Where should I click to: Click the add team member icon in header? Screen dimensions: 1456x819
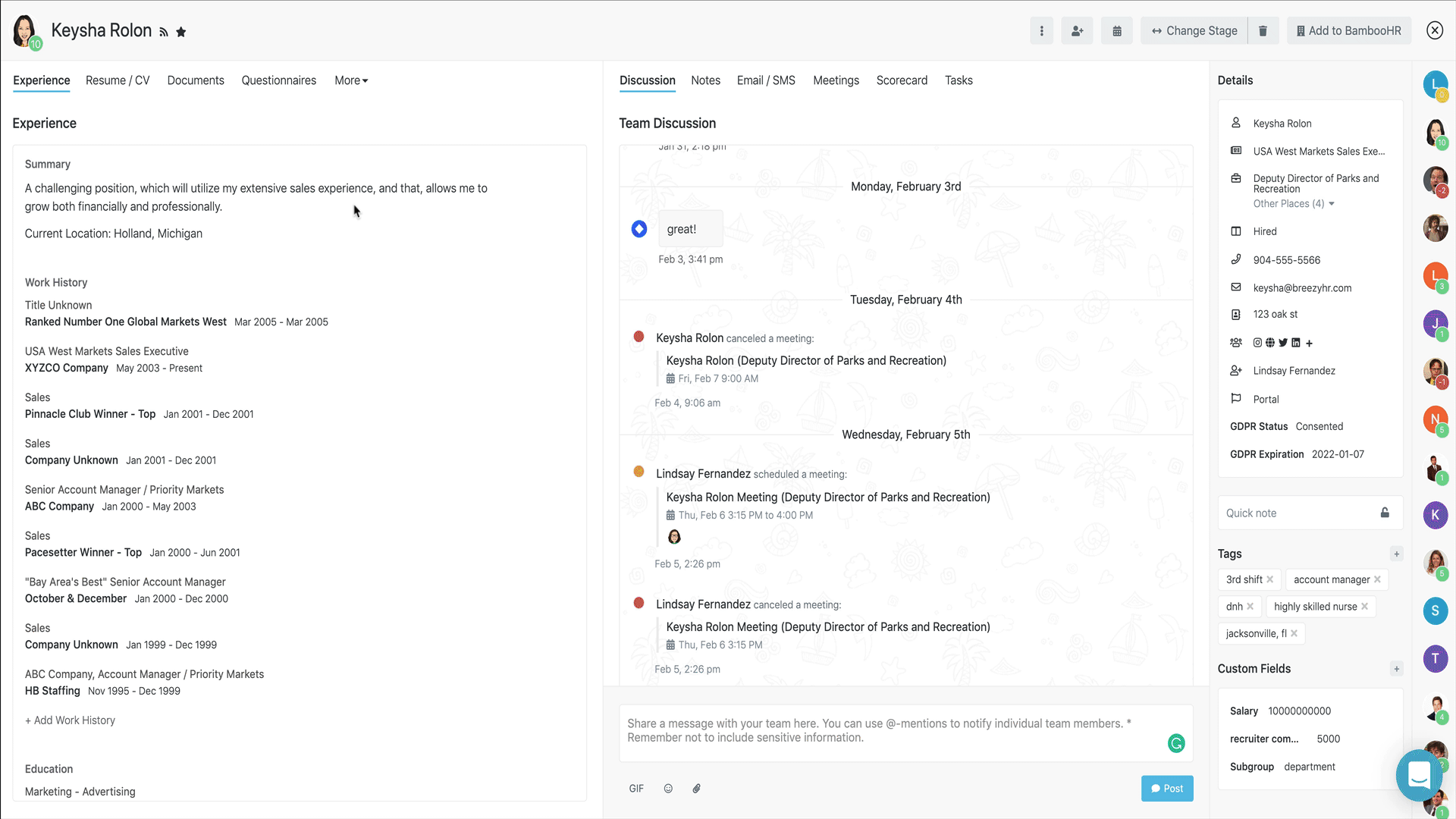(1077, 31)
